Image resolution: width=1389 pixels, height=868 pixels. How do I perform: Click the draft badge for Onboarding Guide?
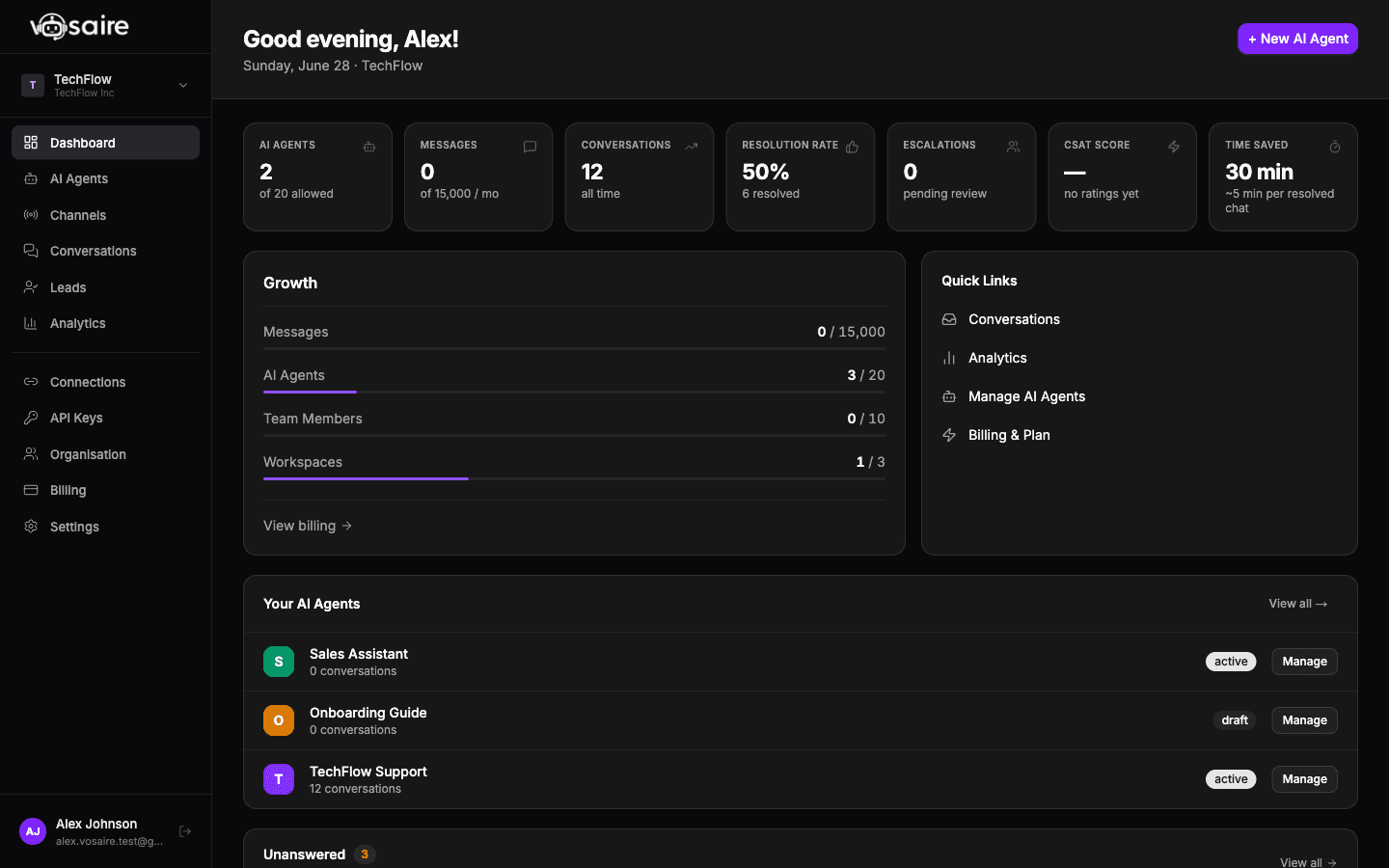1235,720
